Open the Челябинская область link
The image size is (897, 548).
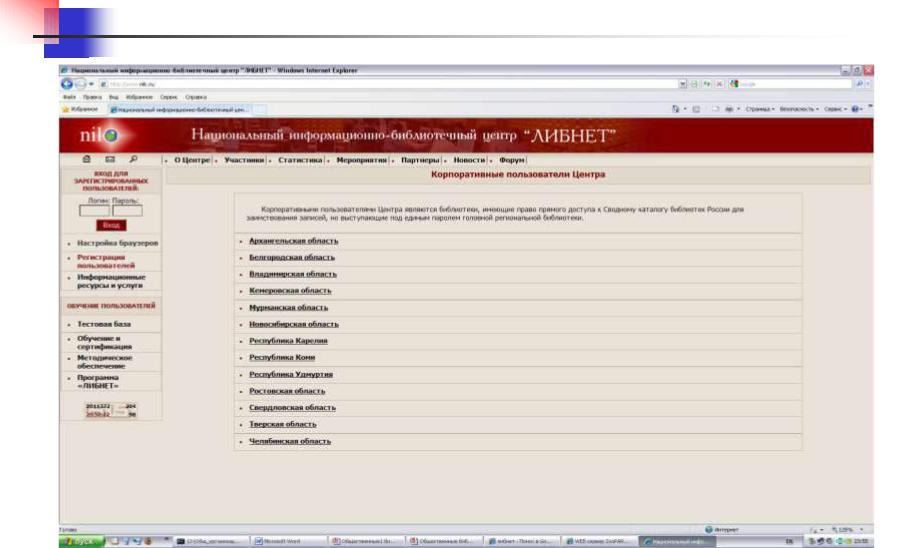(290, 442)
